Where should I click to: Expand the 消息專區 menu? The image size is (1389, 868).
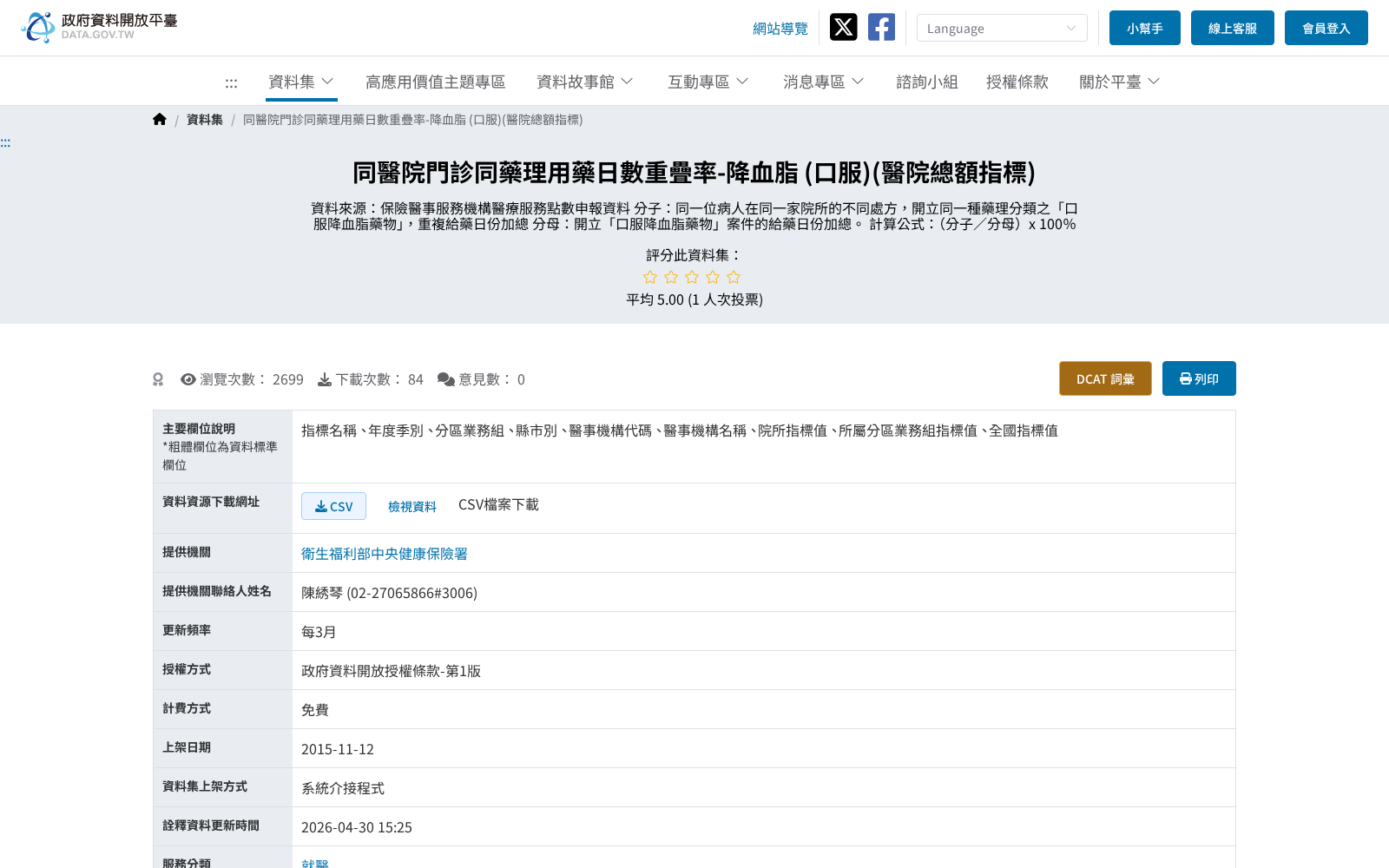[823, 82]
